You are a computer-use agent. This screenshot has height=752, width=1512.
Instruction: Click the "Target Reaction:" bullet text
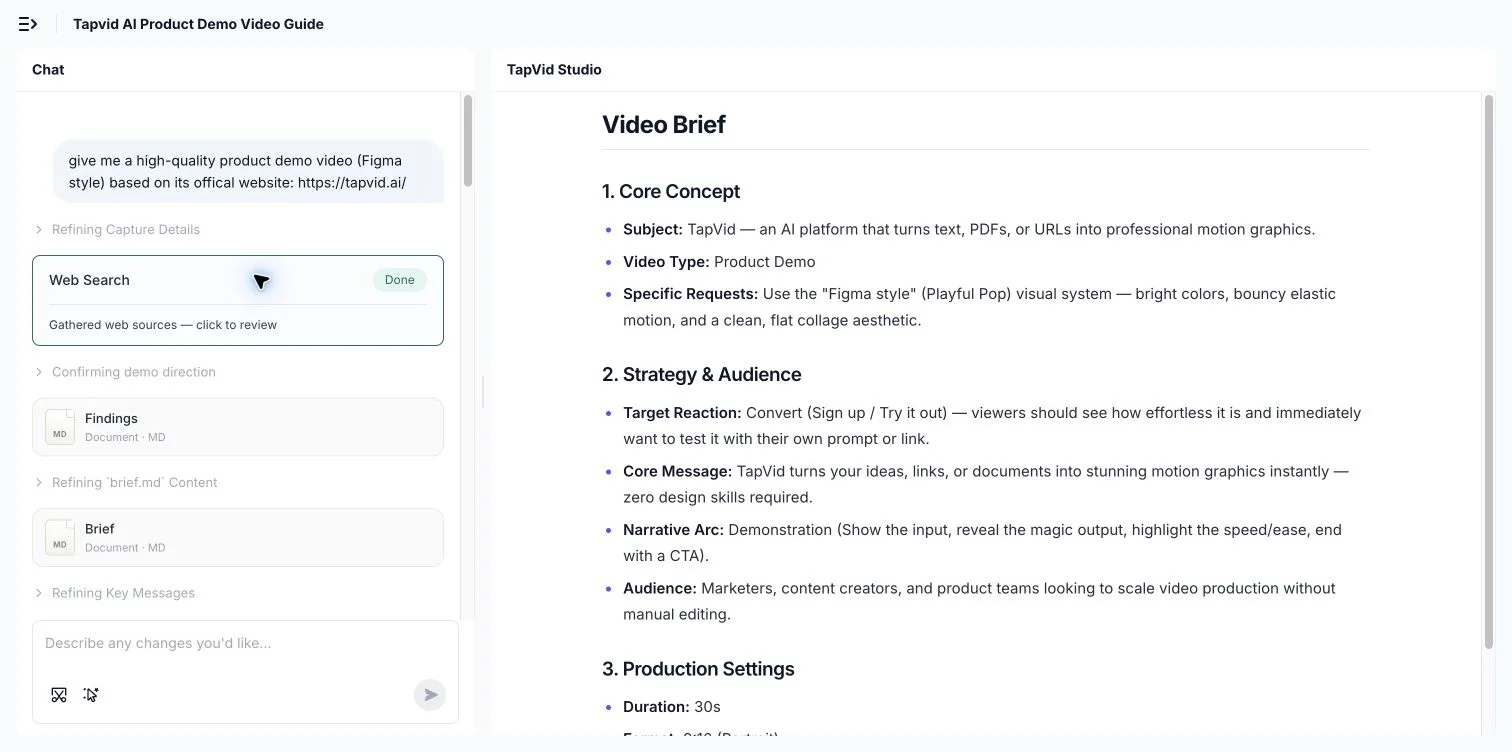click(x=992, y=425)
